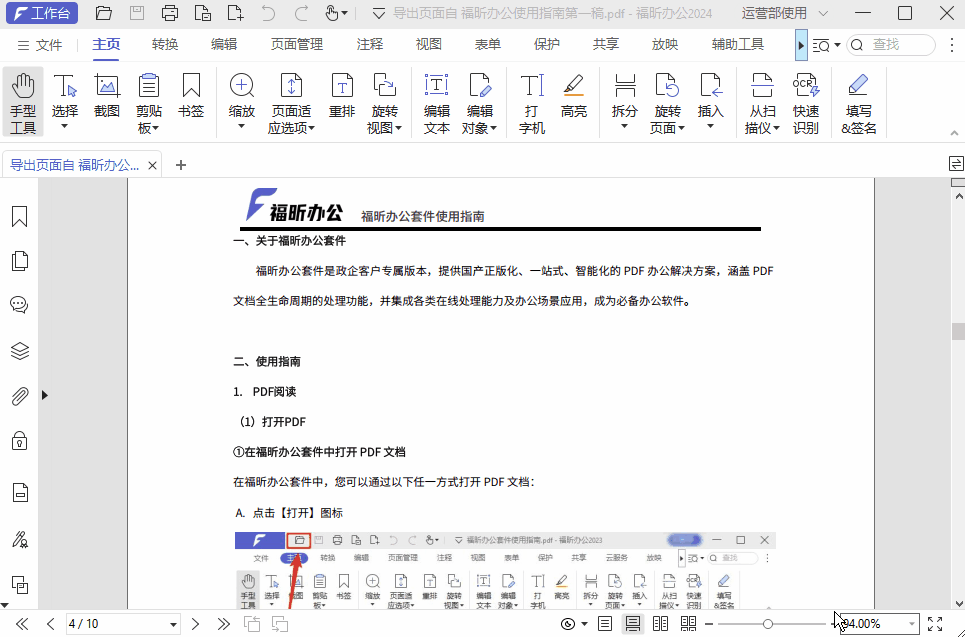Run 快速识别 OCR recognition
The width and height of the screenshot is (965, 637).
806,100
